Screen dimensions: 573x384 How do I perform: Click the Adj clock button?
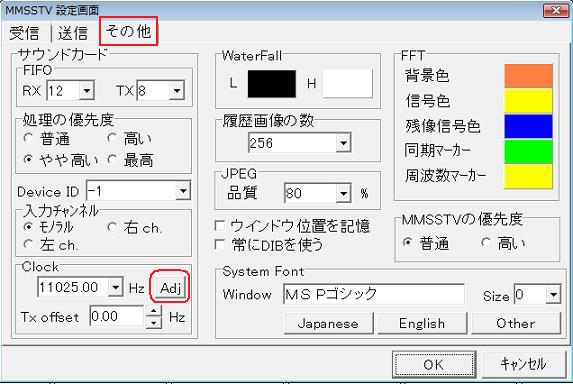click(170, 288)
